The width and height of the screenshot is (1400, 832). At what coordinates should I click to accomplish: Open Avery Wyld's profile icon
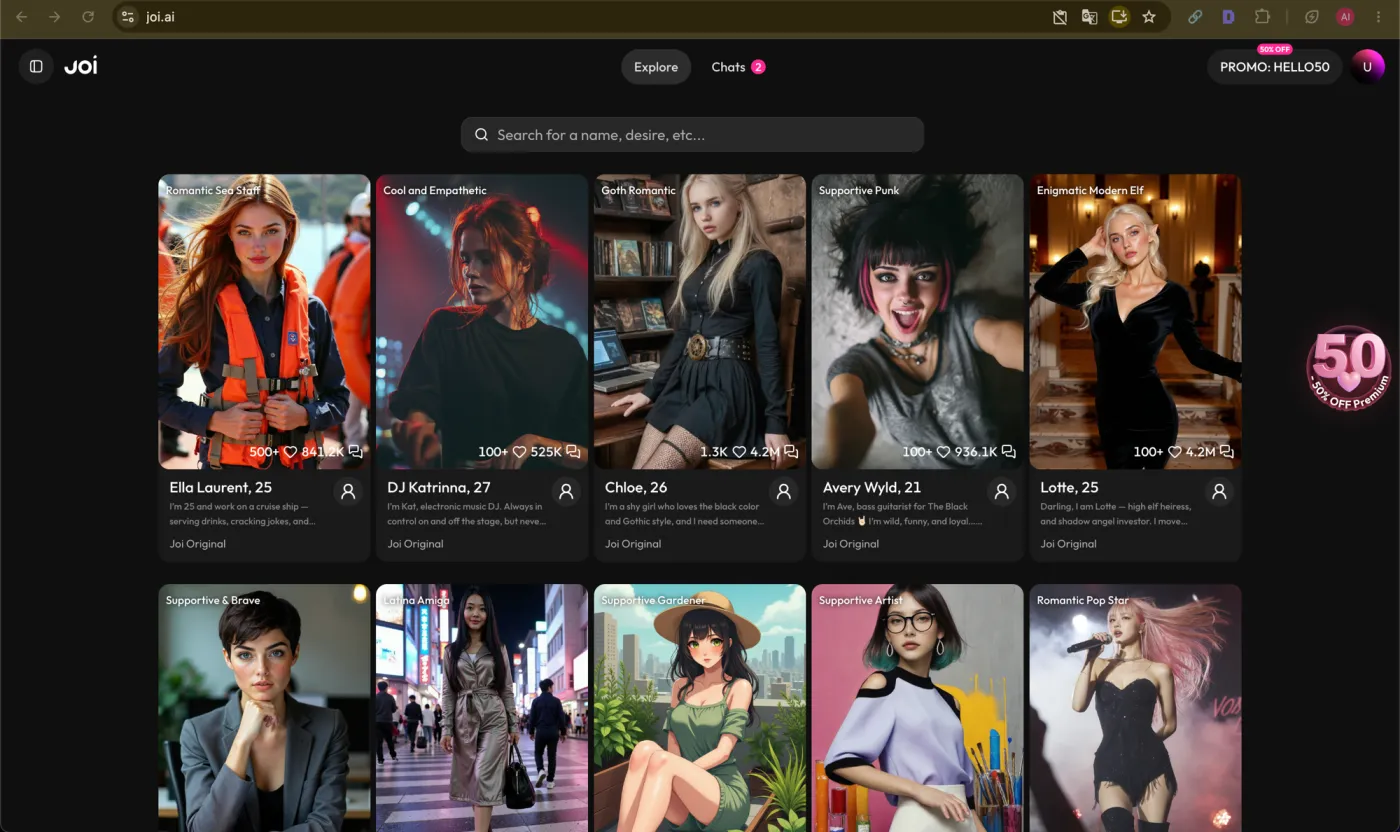(x=1001, y=491)
